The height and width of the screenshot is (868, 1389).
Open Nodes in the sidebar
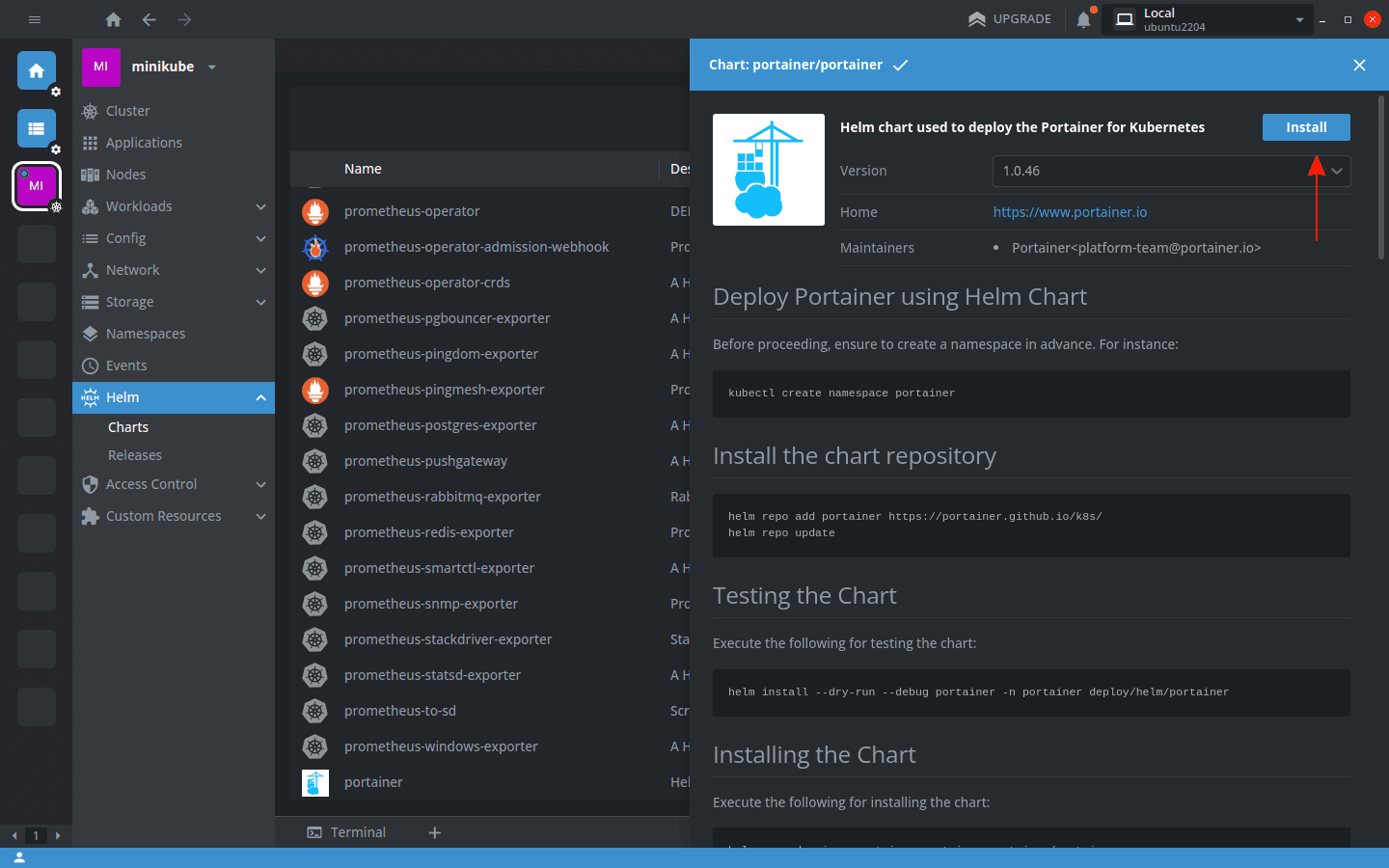point(174,175)
